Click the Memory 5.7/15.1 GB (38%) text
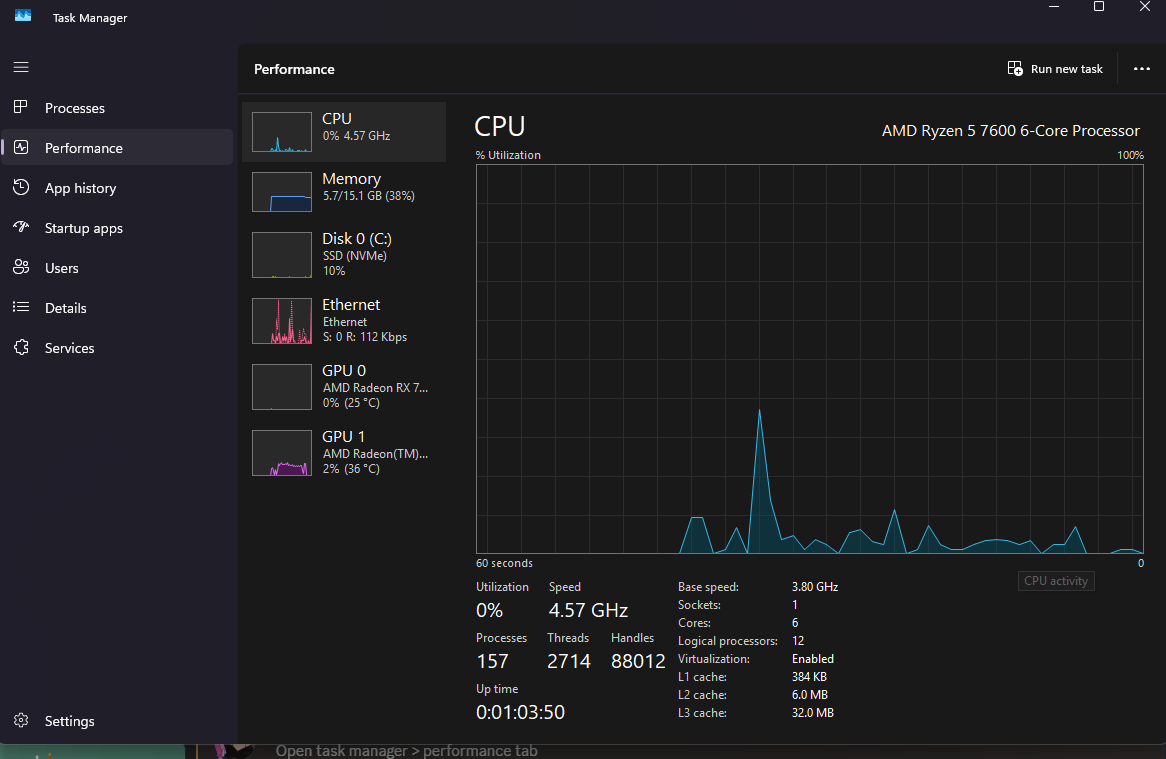Image resolution: width=1166 pixels, height=759 pixels. (x=369, y=196)
